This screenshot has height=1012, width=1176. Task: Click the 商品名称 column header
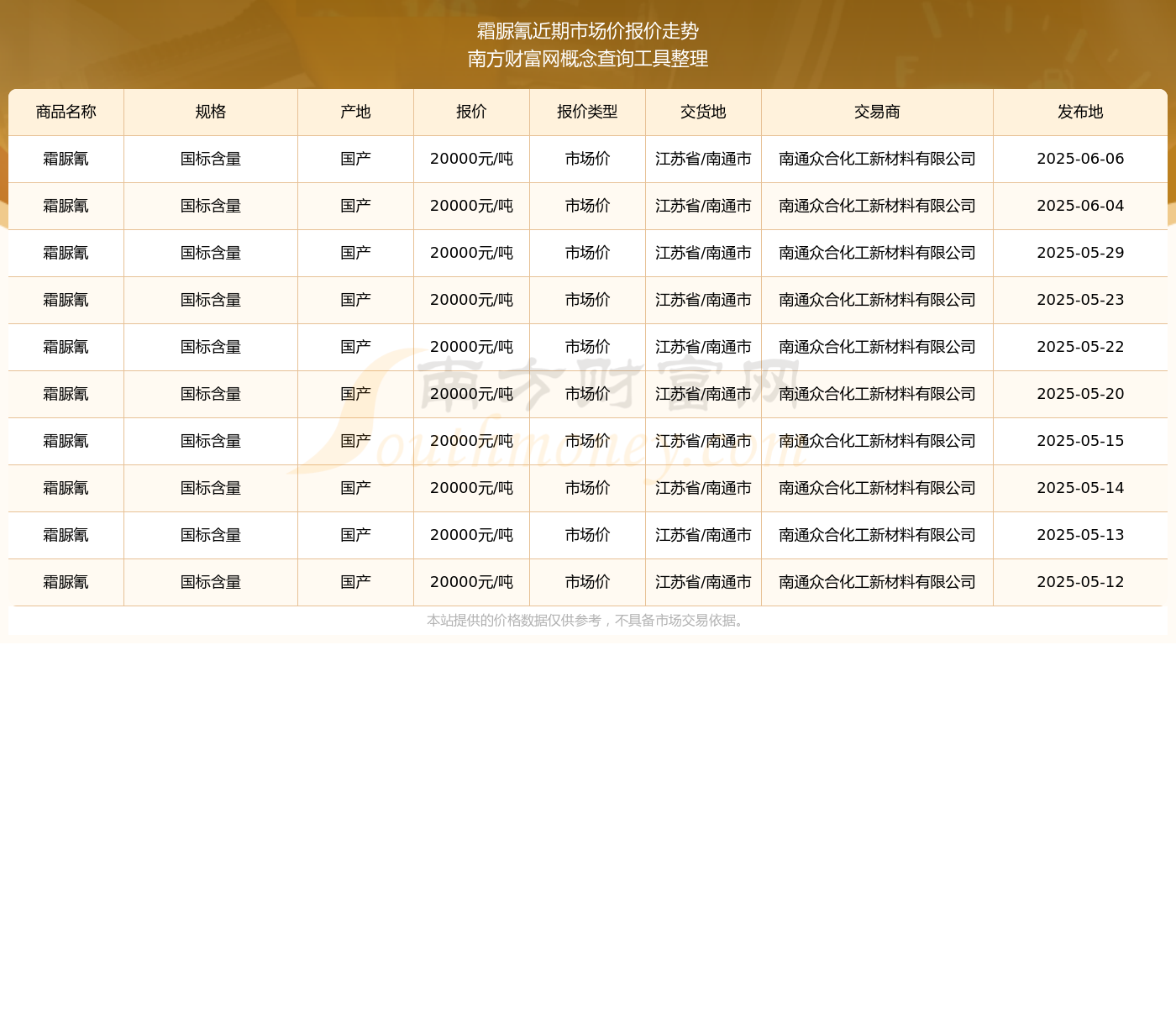pos(66,113)
